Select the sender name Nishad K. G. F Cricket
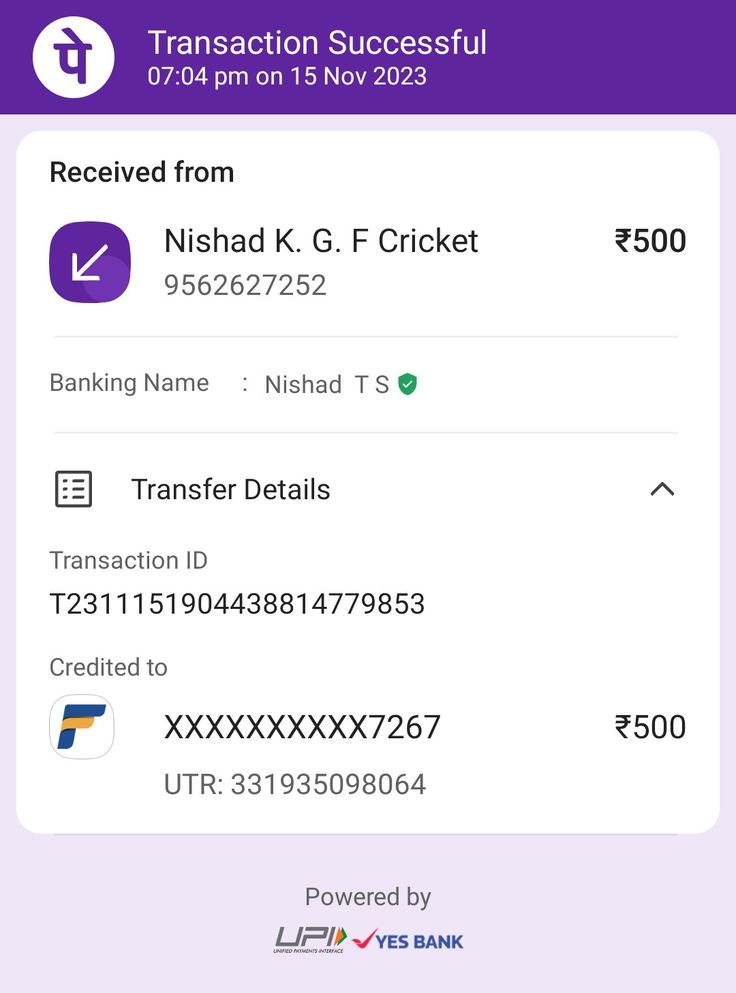The image size is (736, 993). 321,241
